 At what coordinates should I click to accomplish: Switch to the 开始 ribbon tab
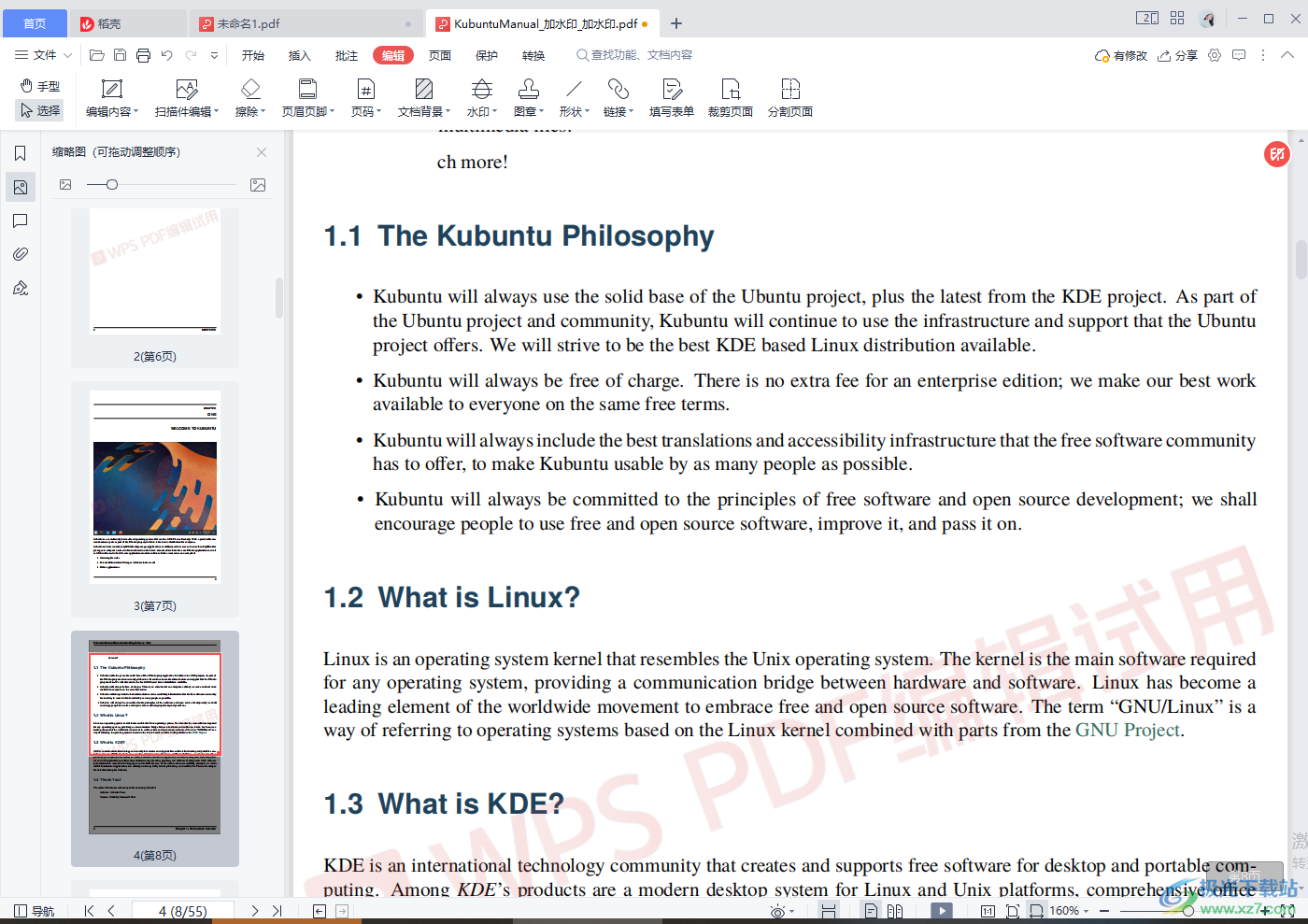pyautogui.click(x=253, y=55)
